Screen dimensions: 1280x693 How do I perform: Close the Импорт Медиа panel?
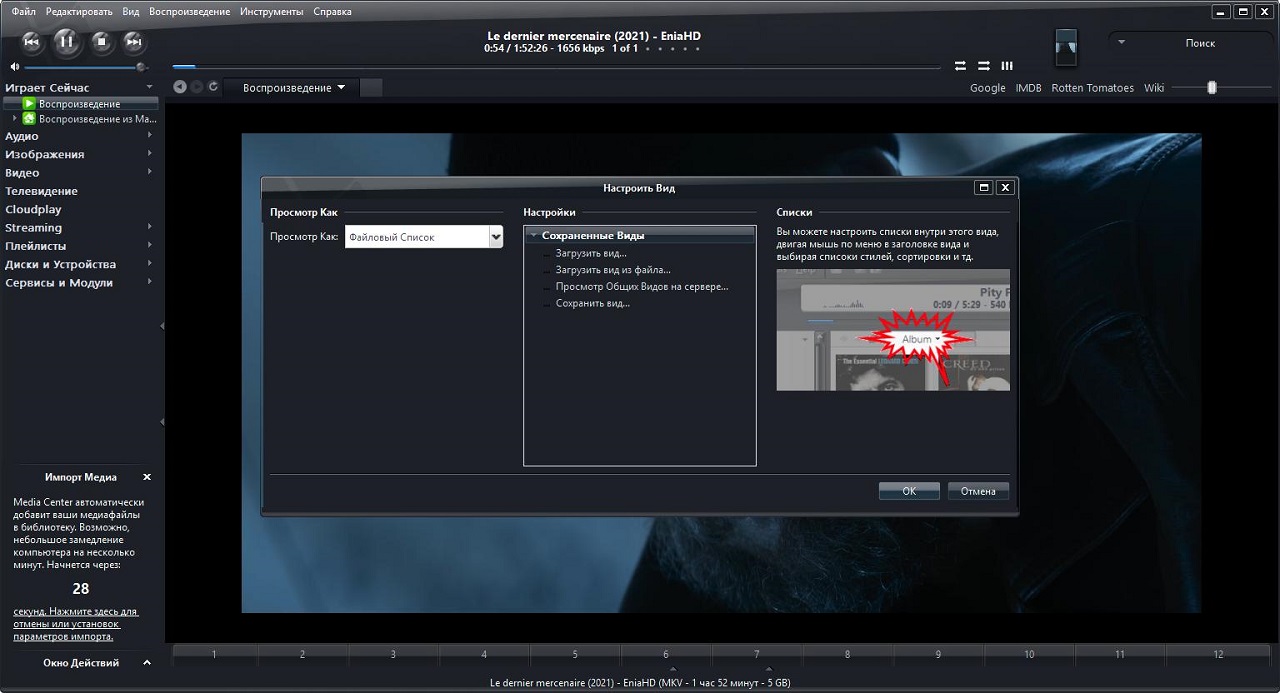click(147, 477)
